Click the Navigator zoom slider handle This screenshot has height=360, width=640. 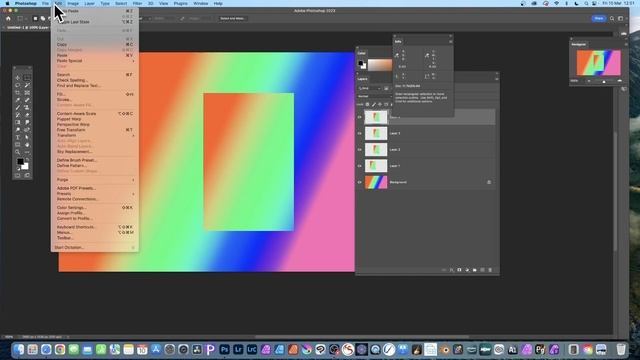click(x=604, y=81)
